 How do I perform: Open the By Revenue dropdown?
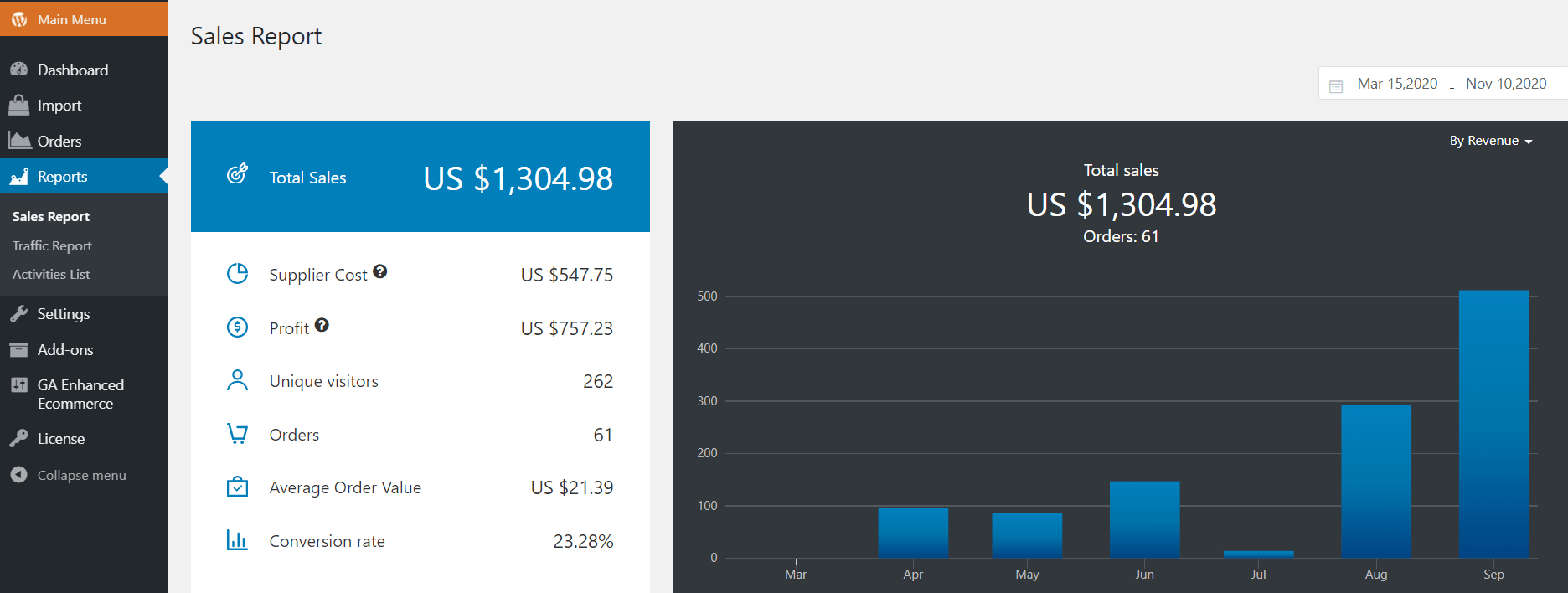coord(1491,140)
